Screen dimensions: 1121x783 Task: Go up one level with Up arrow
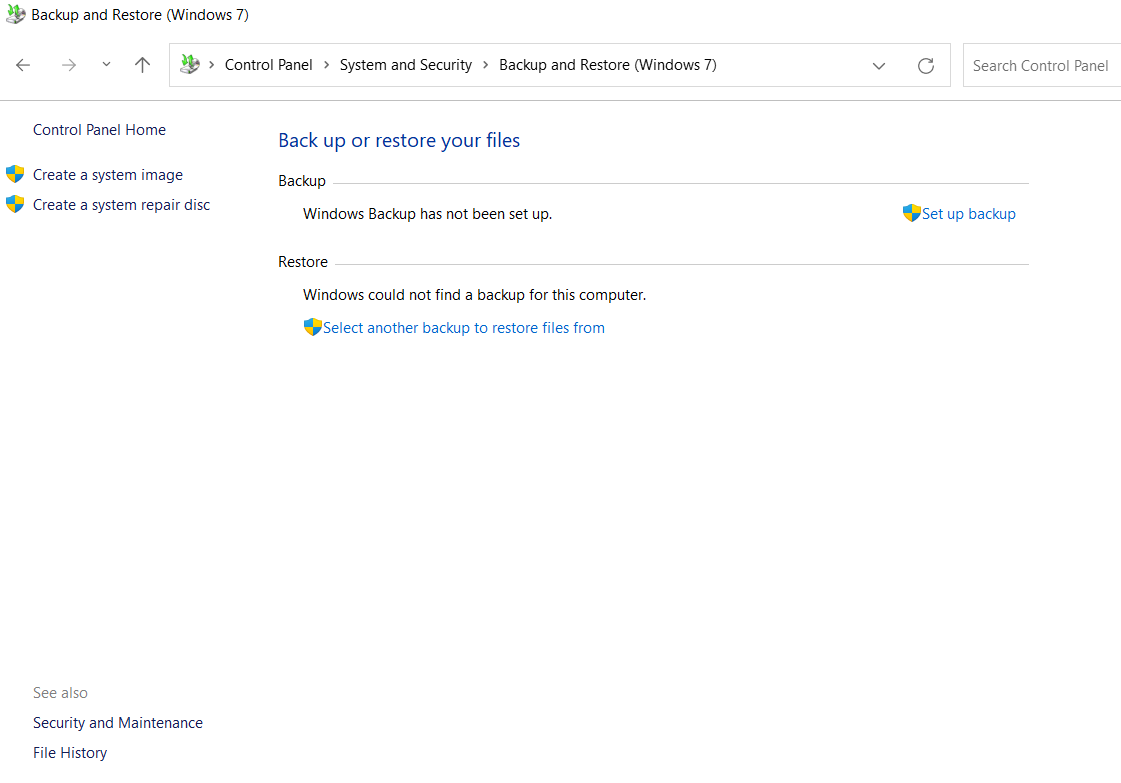[x=142, y=65]
